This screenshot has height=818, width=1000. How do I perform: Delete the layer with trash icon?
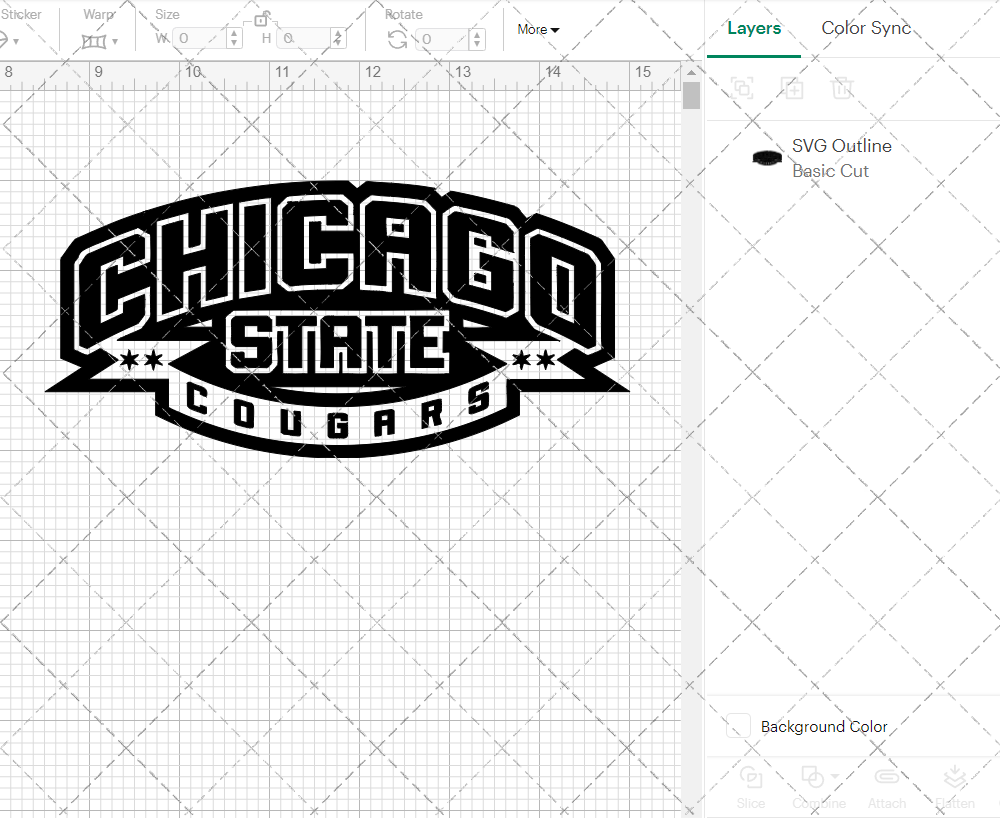click(x=842, y=88)
